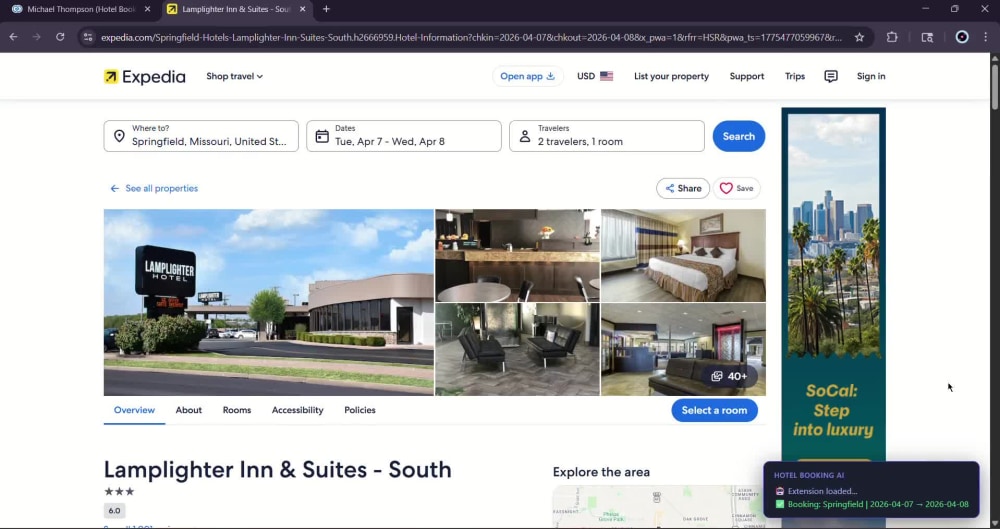Change currency from USD
The height and width of the screenshot is (529, 1000).
[594, 77]
